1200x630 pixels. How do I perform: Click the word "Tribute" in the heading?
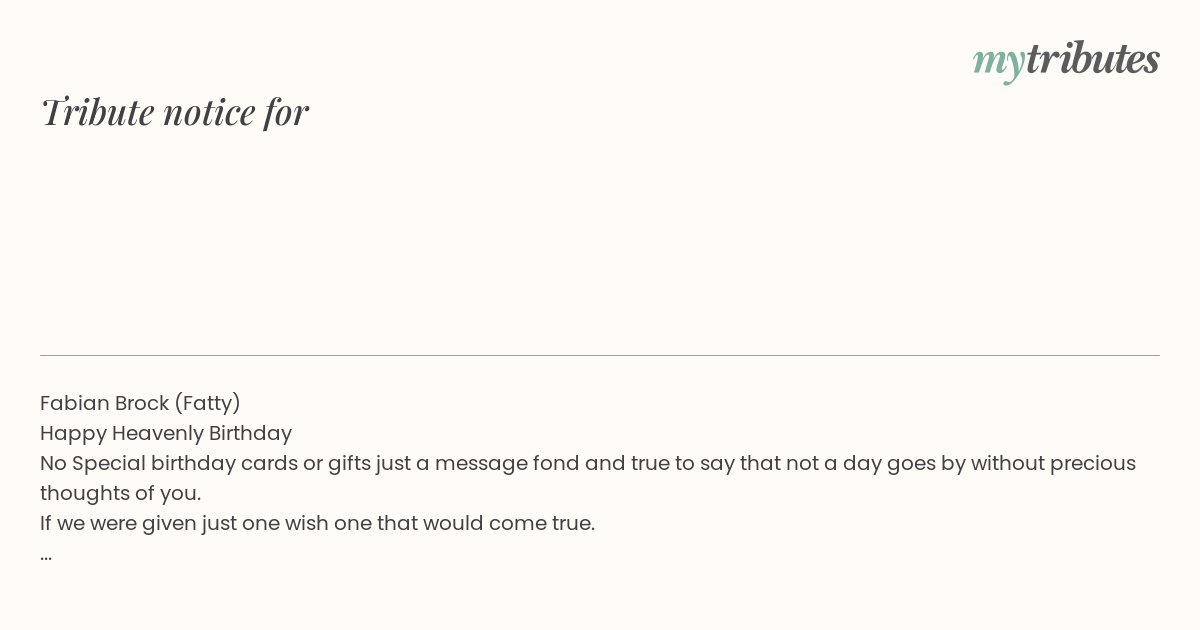[x=97, y=112]
